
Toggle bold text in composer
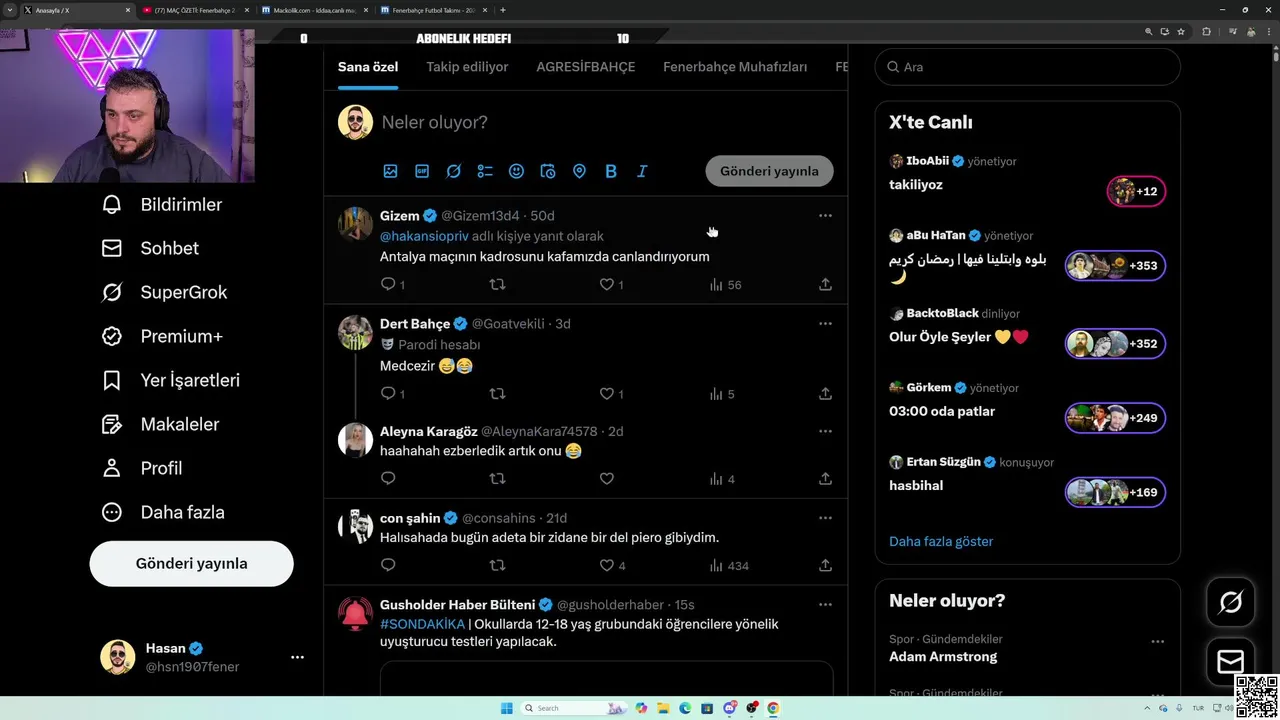tap(611, 171)
